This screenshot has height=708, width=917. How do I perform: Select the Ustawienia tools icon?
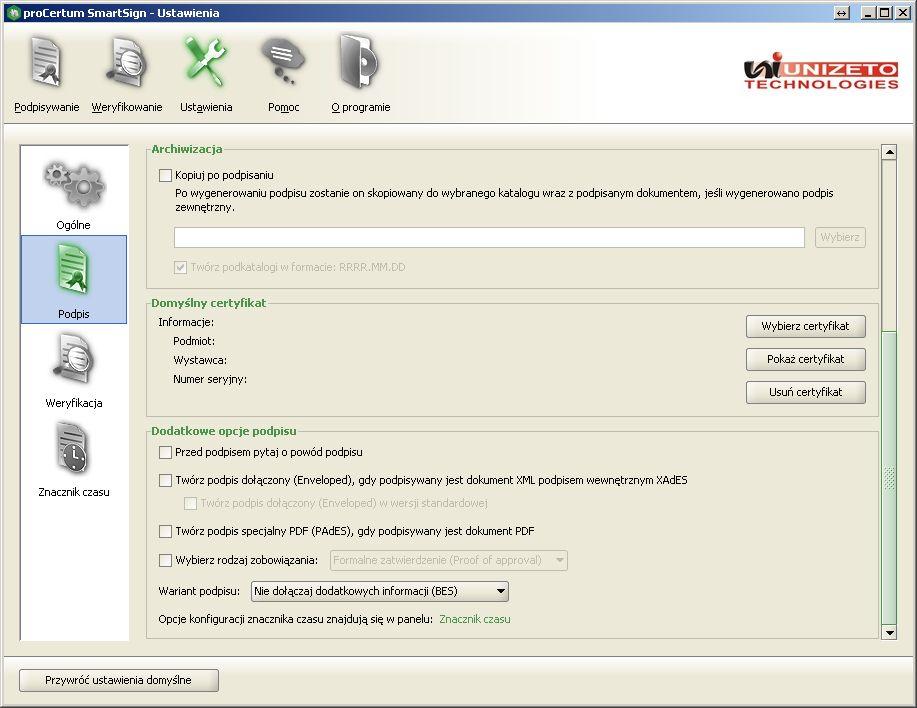205,61
